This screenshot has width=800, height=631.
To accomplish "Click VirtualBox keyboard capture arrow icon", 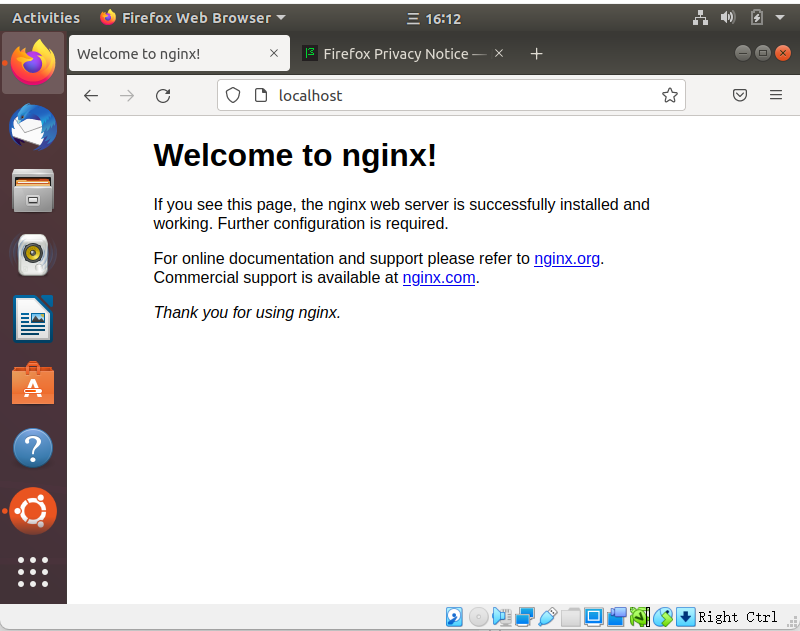I will point(686,617).
